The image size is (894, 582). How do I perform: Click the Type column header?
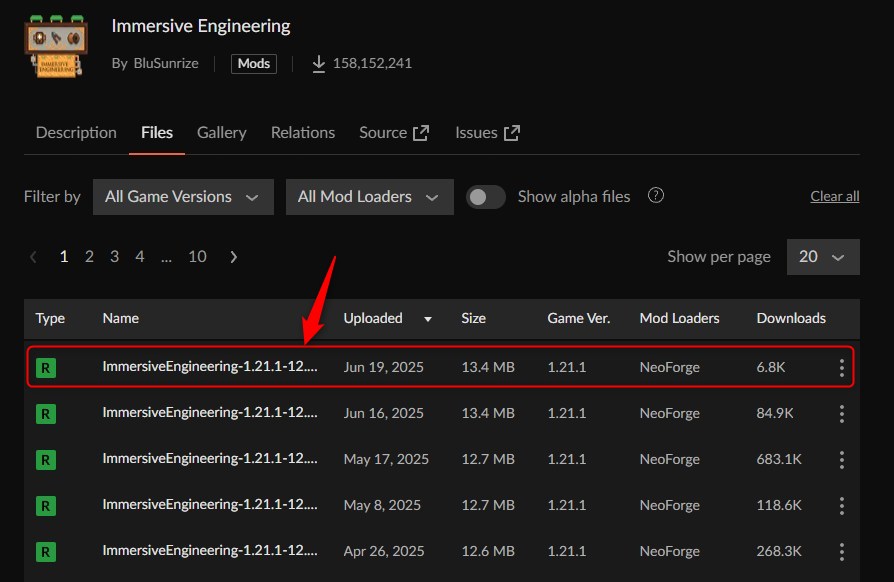point(50,319)
